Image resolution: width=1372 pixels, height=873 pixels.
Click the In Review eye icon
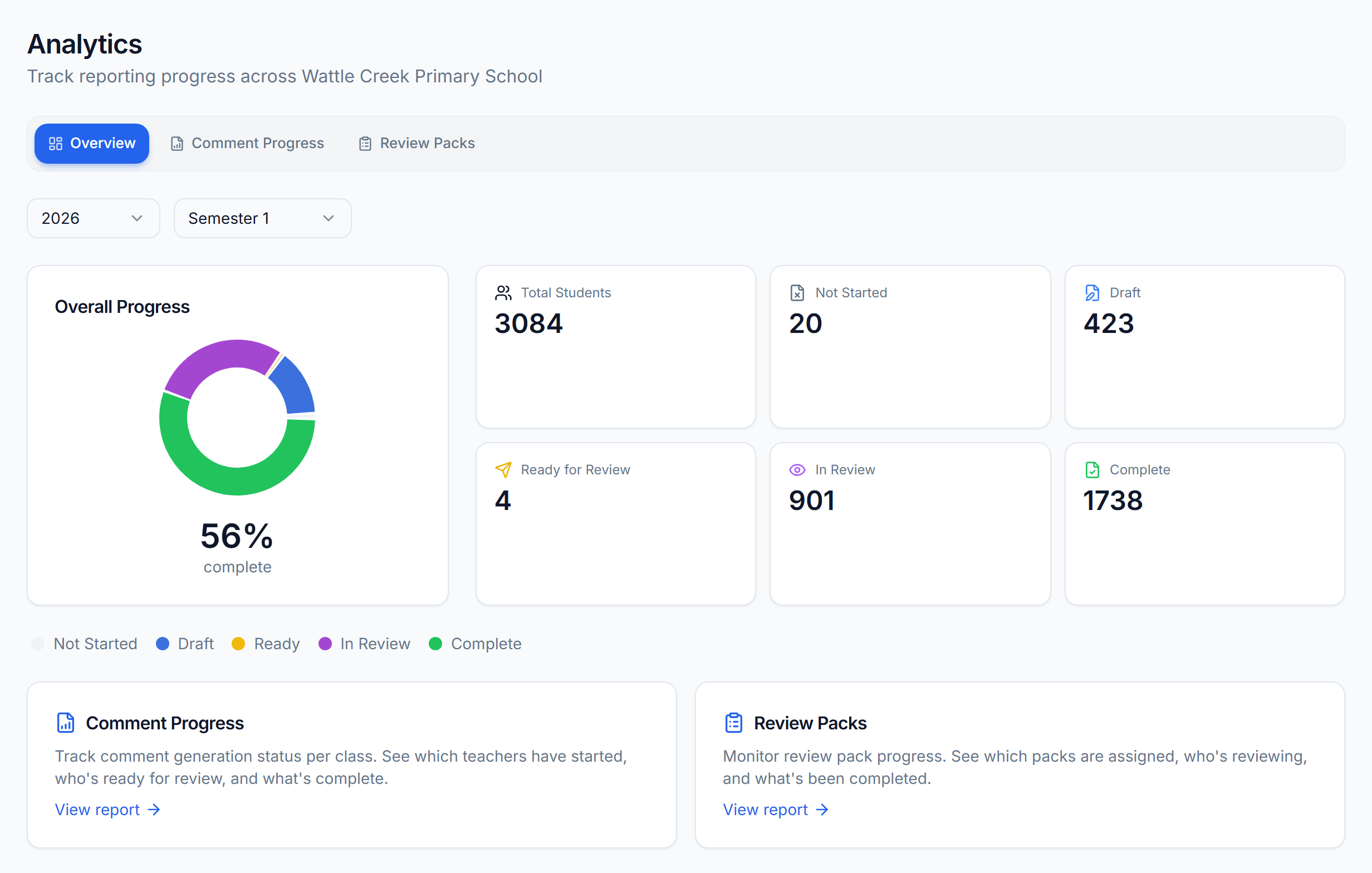click(x=797, y=470)
